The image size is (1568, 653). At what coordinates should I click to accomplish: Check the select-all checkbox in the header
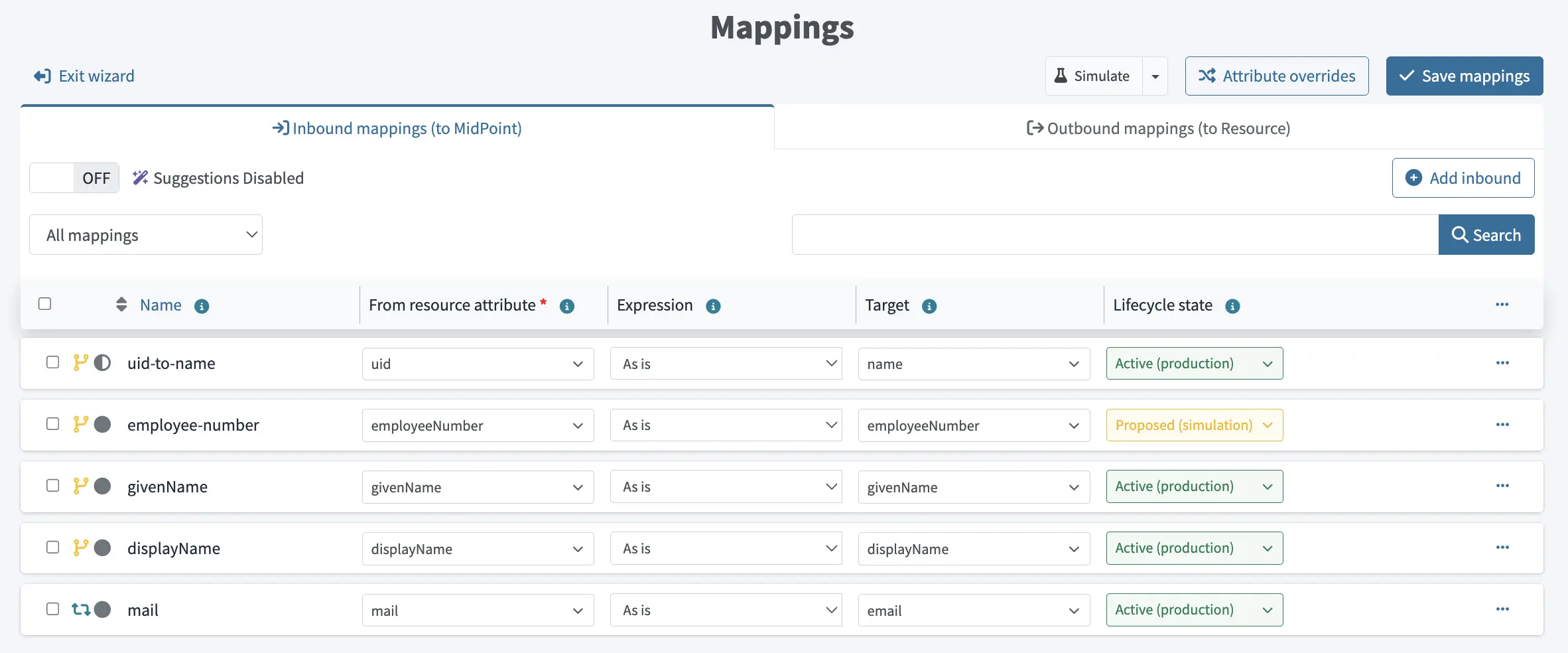[45, 303]
